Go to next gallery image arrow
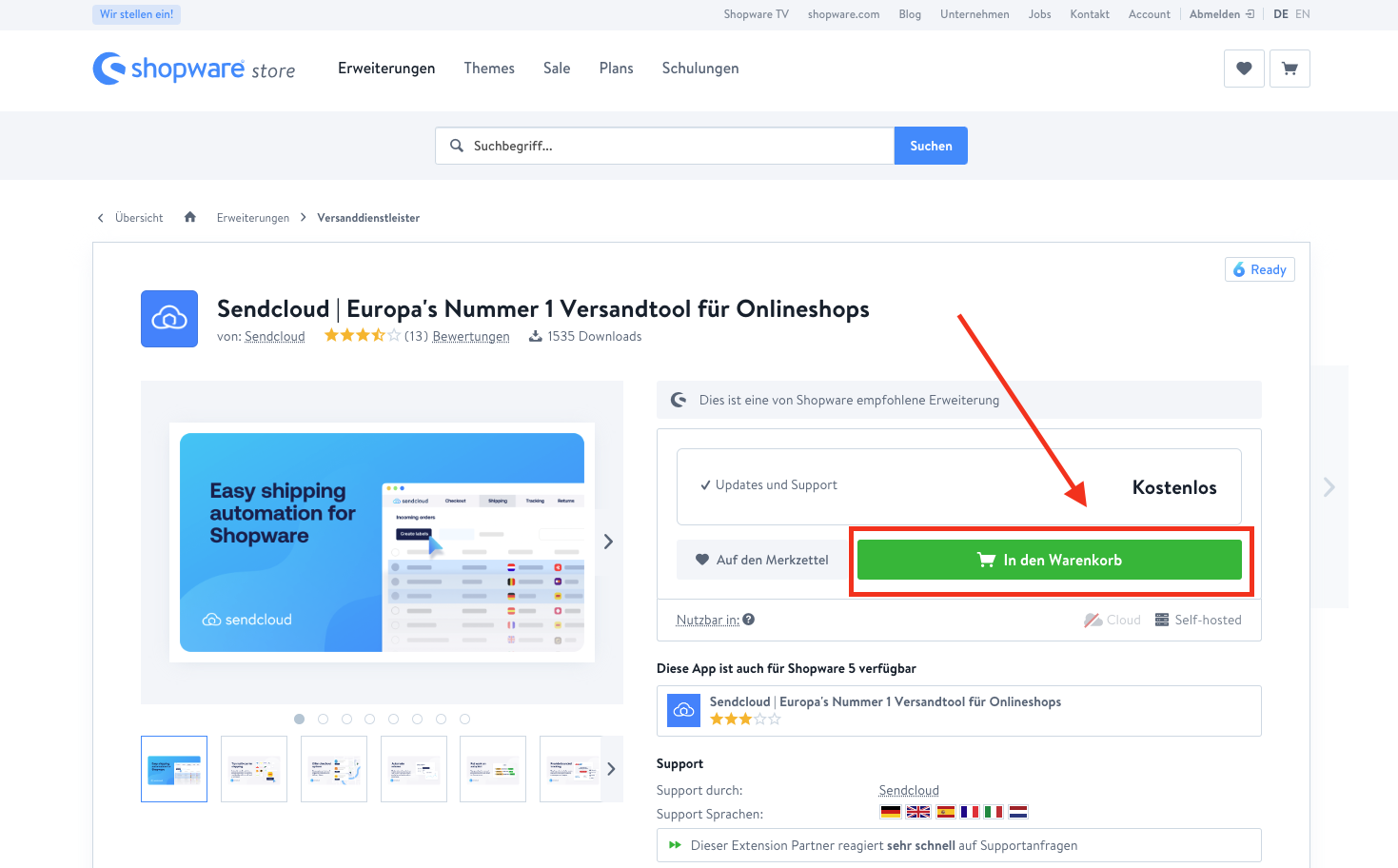The width and height of the screenshot is (1398, 868). (608, 542)
